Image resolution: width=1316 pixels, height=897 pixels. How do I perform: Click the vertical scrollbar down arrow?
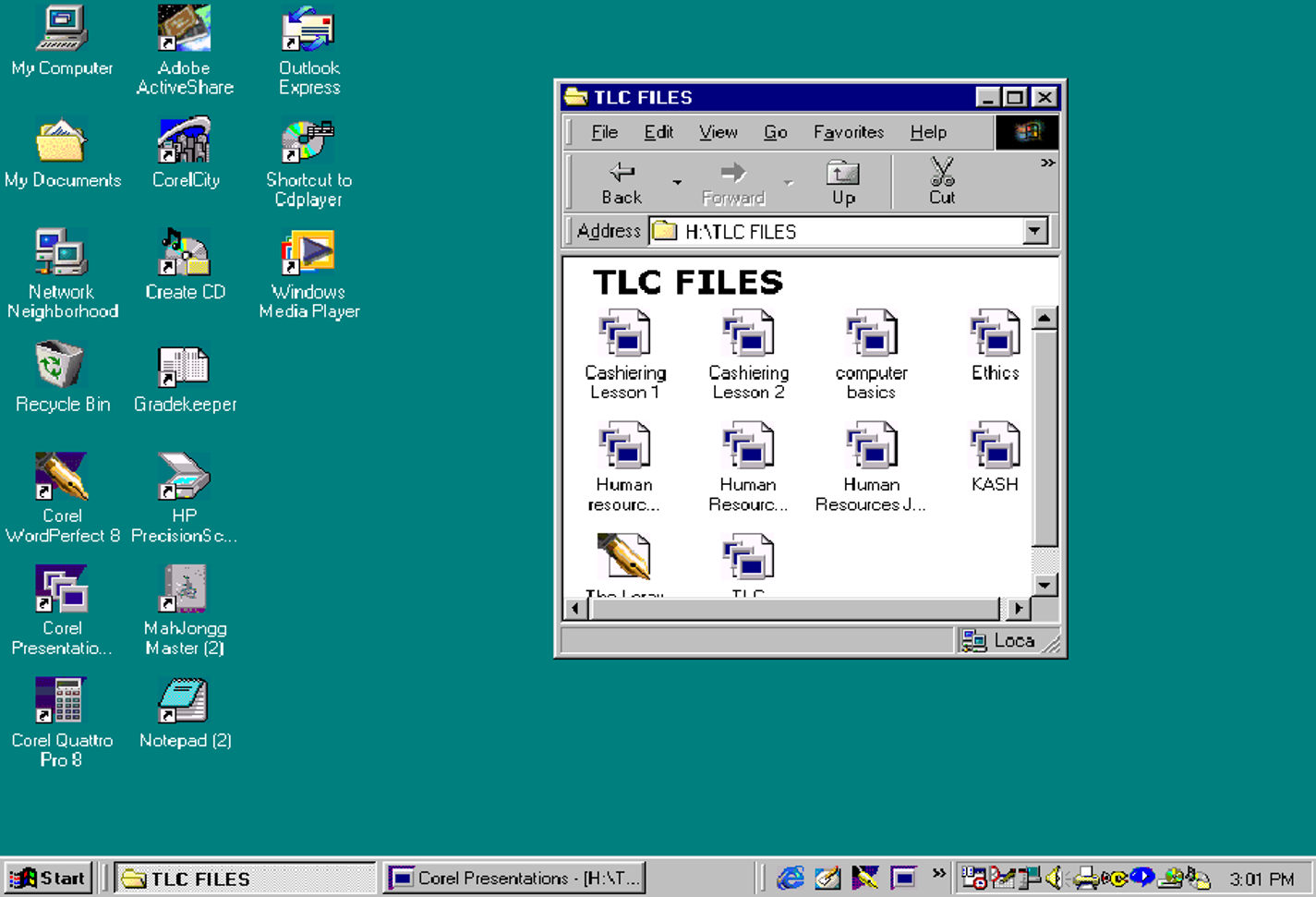(1044, 585)
